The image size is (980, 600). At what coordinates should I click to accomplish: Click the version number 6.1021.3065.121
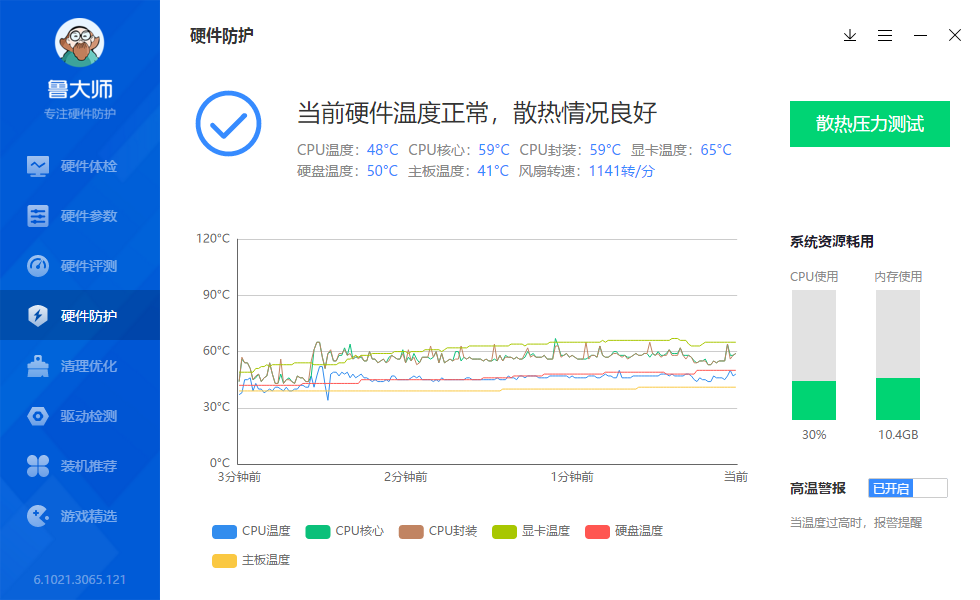pos(80,580)
